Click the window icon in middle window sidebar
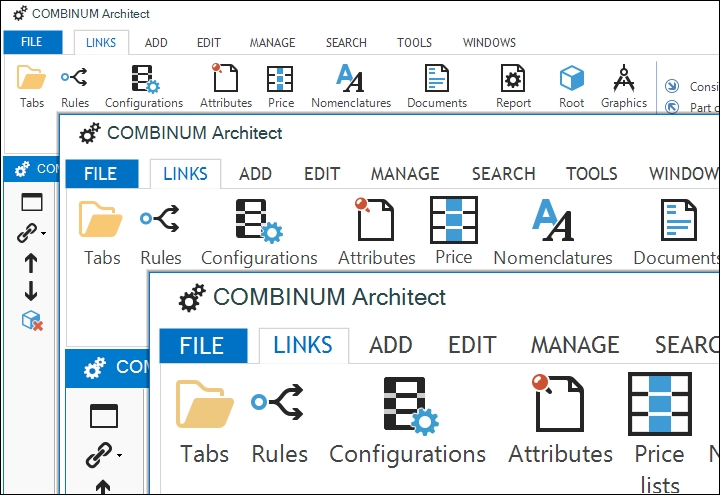Viewport: 720px width, 495px height. pos(104,416)
